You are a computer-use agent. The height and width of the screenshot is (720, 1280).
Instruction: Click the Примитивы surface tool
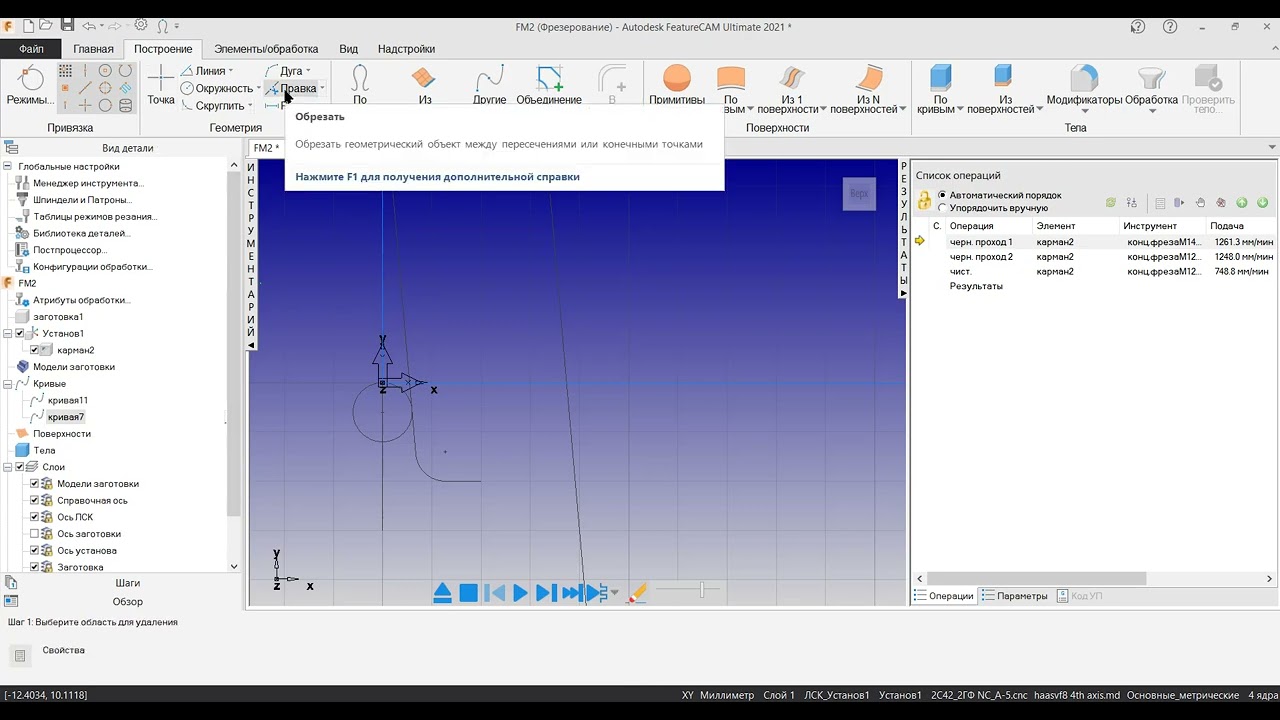pyautogui.click(x=677, y=85)
